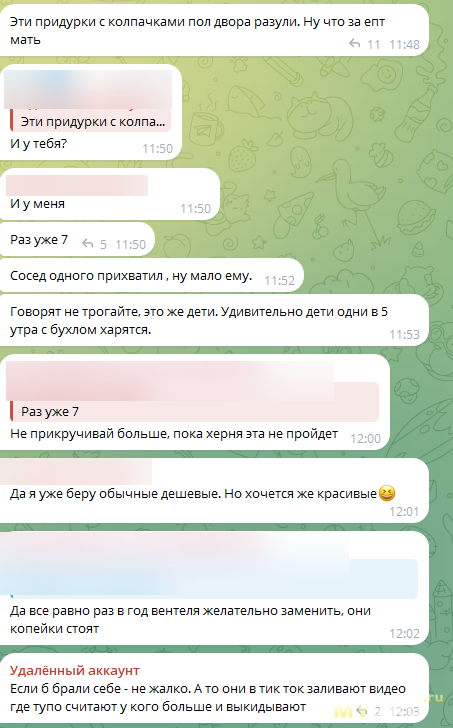The width and height of the screenshot is (453, 728).
Task: Click blurred sender name above 12:01 message
Action: click(x=76, y=472)
